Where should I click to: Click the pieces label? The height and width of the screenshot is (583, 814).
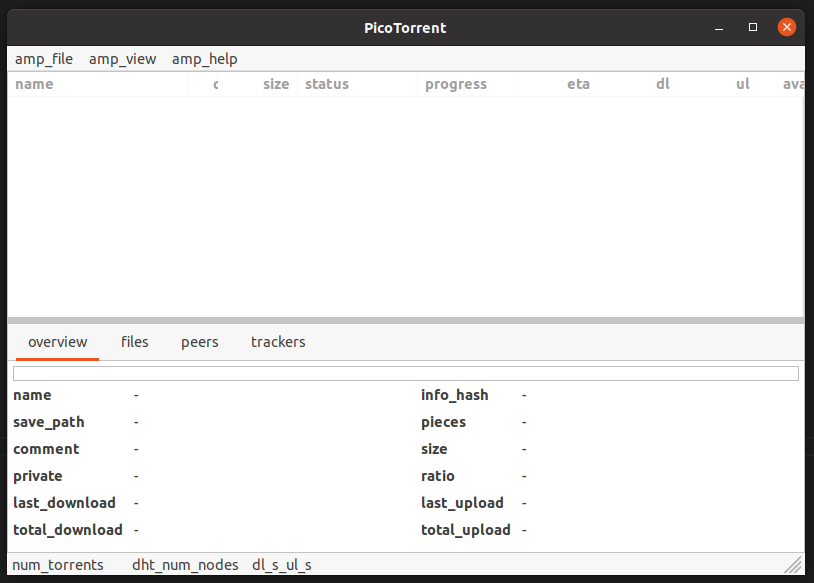[443, 422]
